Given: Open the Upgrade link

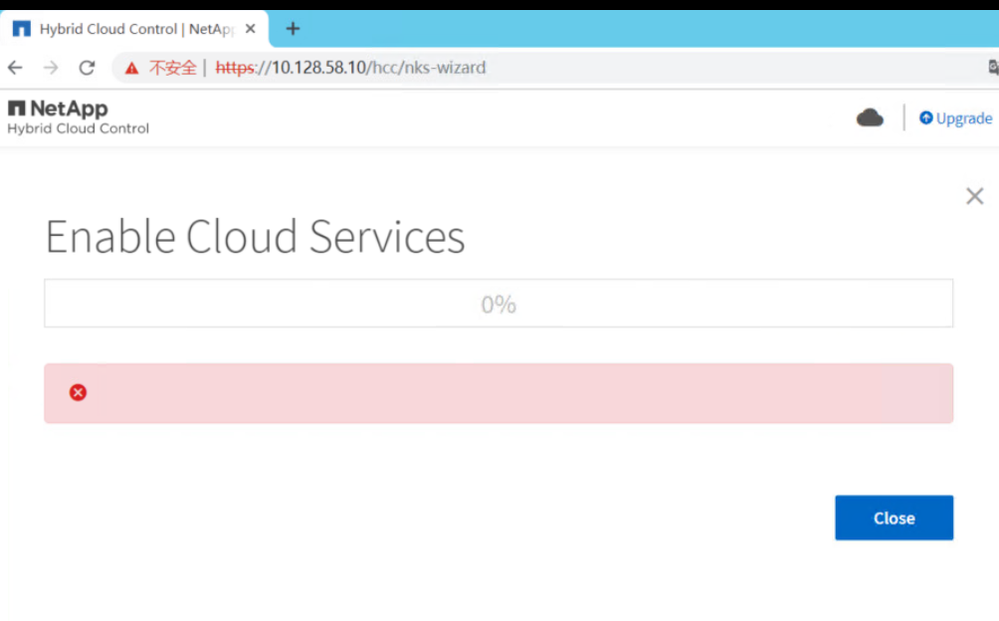Looking at the screenshot, I should coord(964,118).
